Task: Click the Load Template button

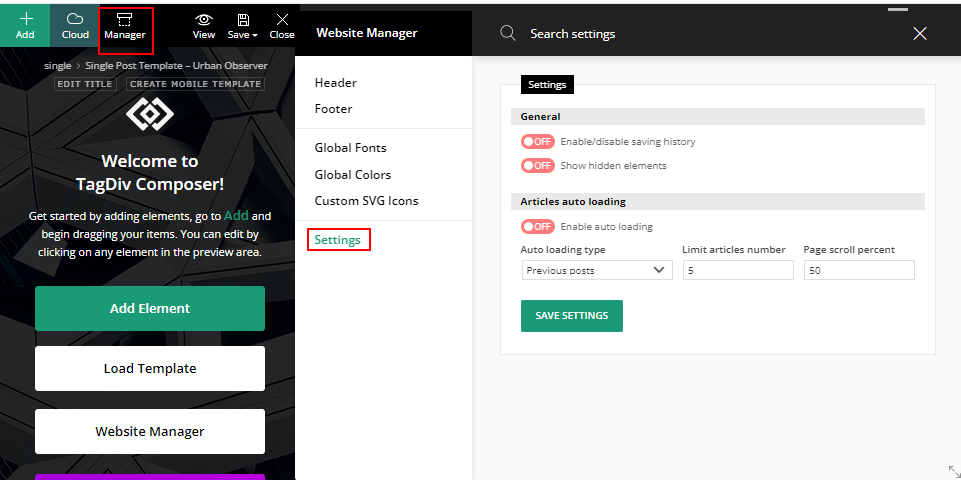Action: [150, 368]
